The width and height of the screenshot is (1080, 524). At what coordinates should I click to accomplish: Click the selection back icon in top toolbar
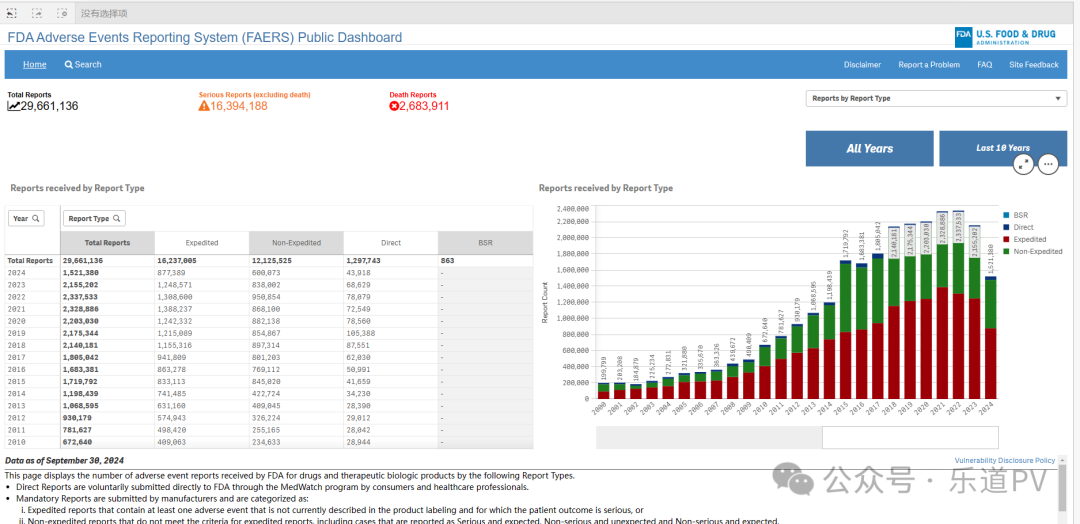pos(12,13)
